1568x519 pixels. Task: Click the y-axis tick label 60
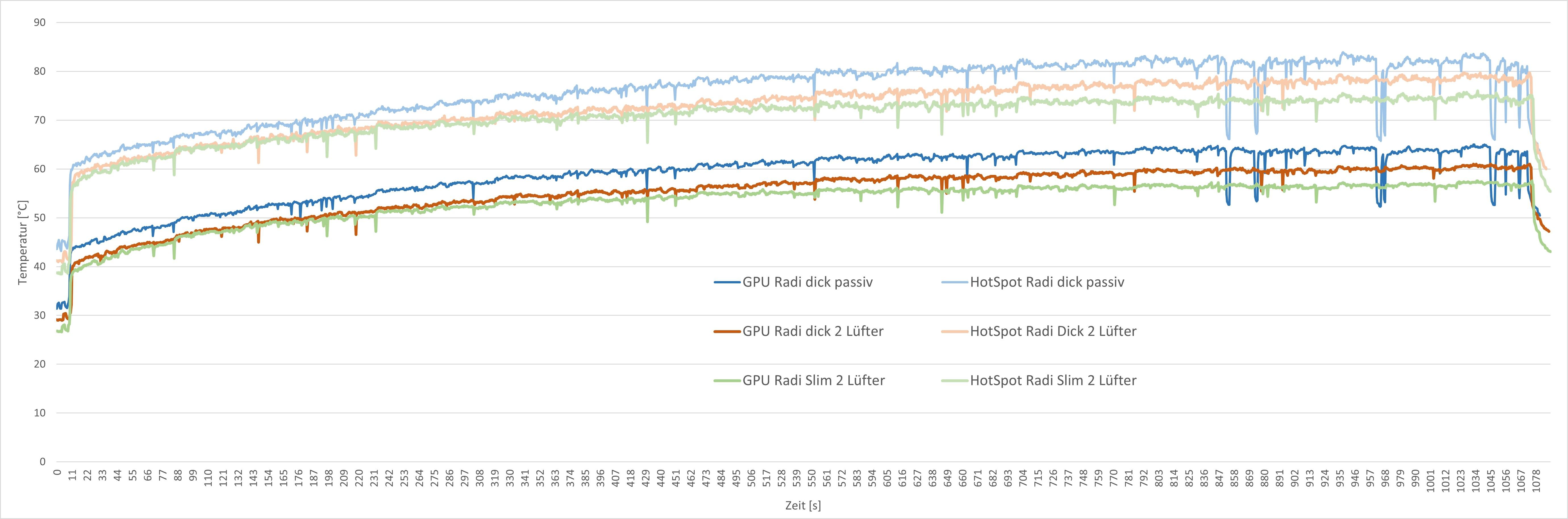pos(39,169)
